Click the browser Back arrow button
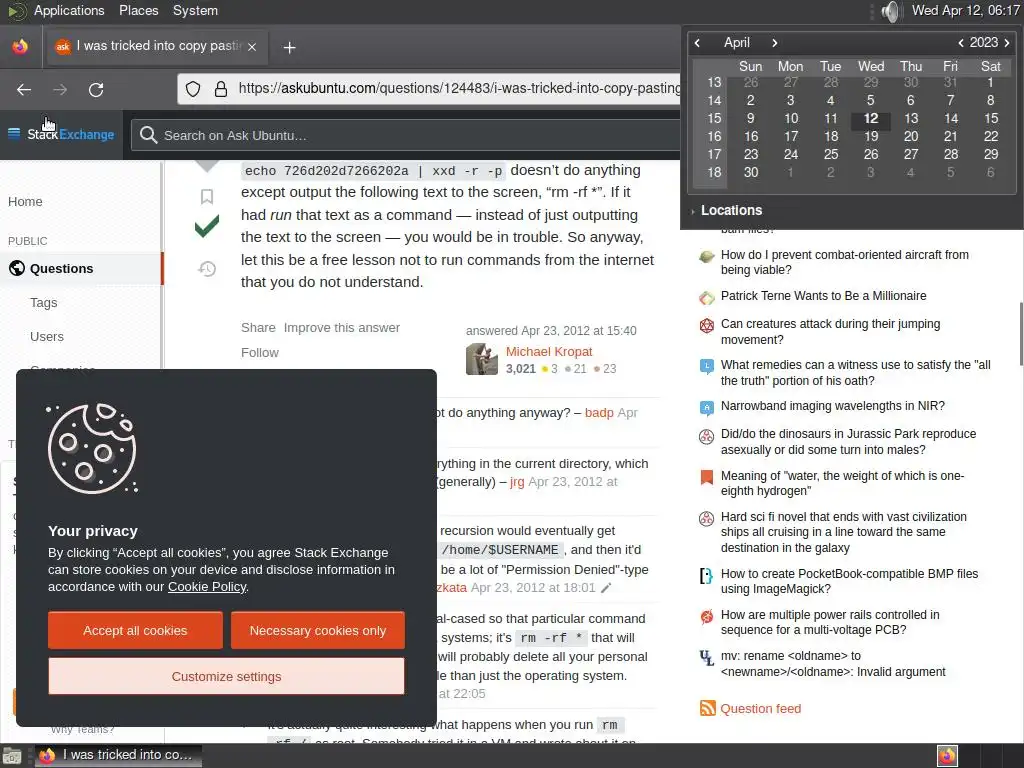The image size is (1024, 768). tap(24, 89)
